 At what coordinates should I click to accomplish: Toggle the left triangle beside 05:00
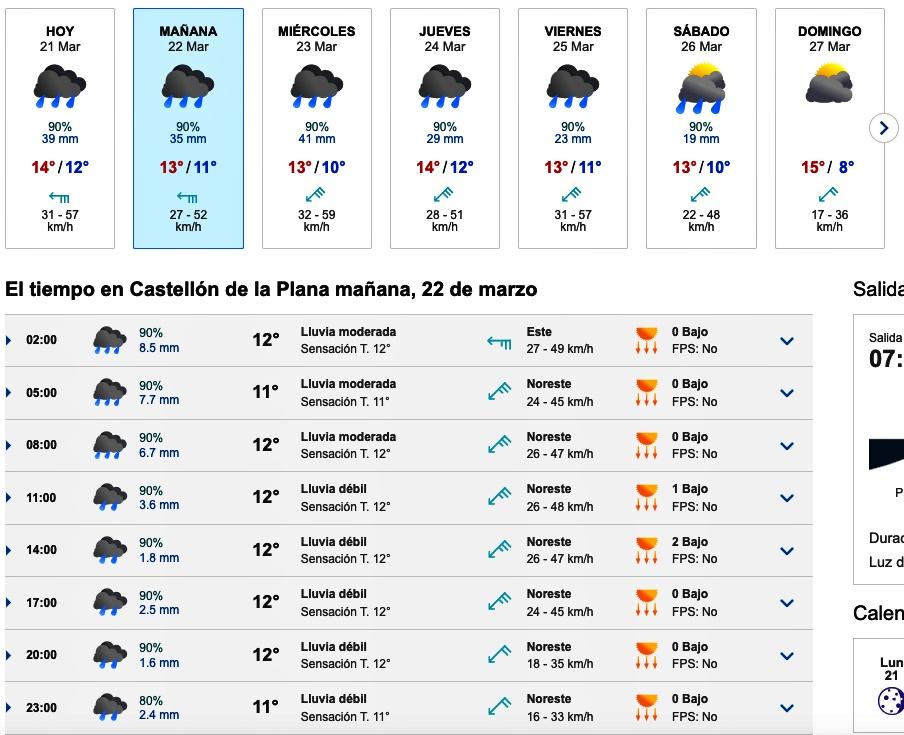(x=9, y=393)
